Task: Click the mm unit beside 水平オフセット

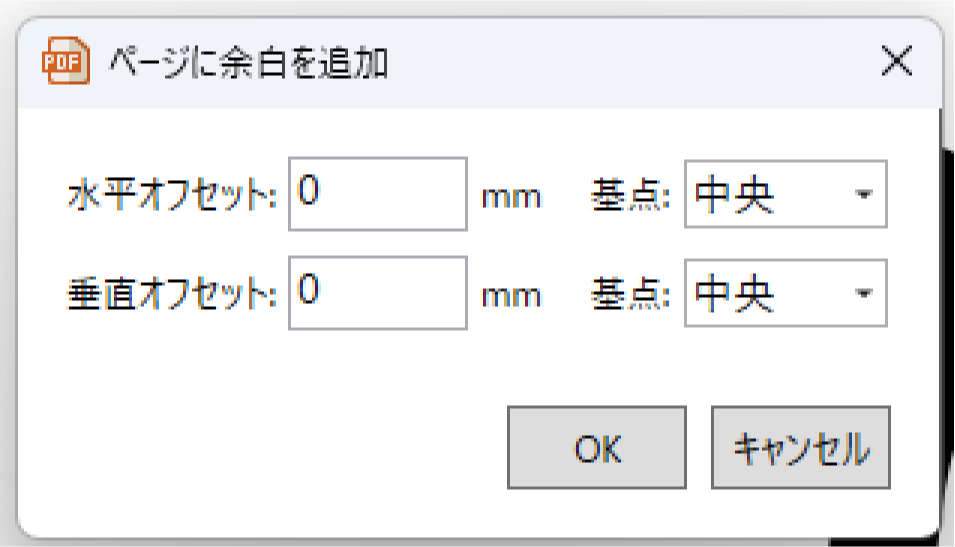Action: [x=511, y=197]
